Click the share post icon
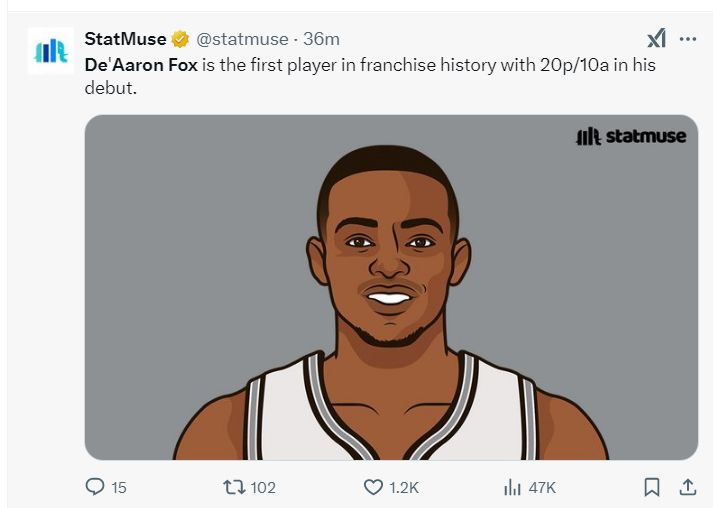This screenshot has height=508, width=713. tap(687, 487)
